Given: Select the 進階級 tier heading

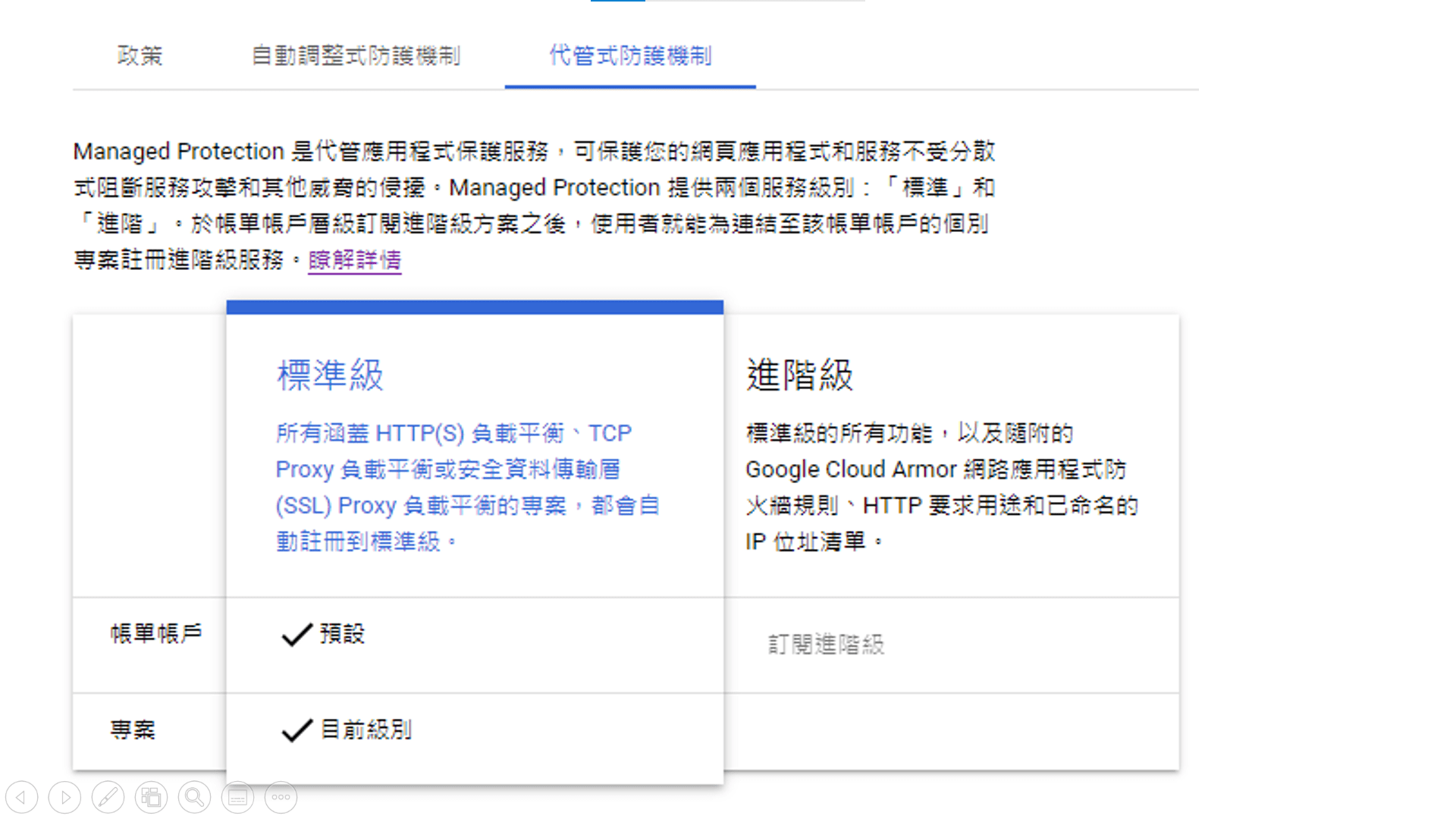Looking at the screenshot, I should [x=799, y=375].
